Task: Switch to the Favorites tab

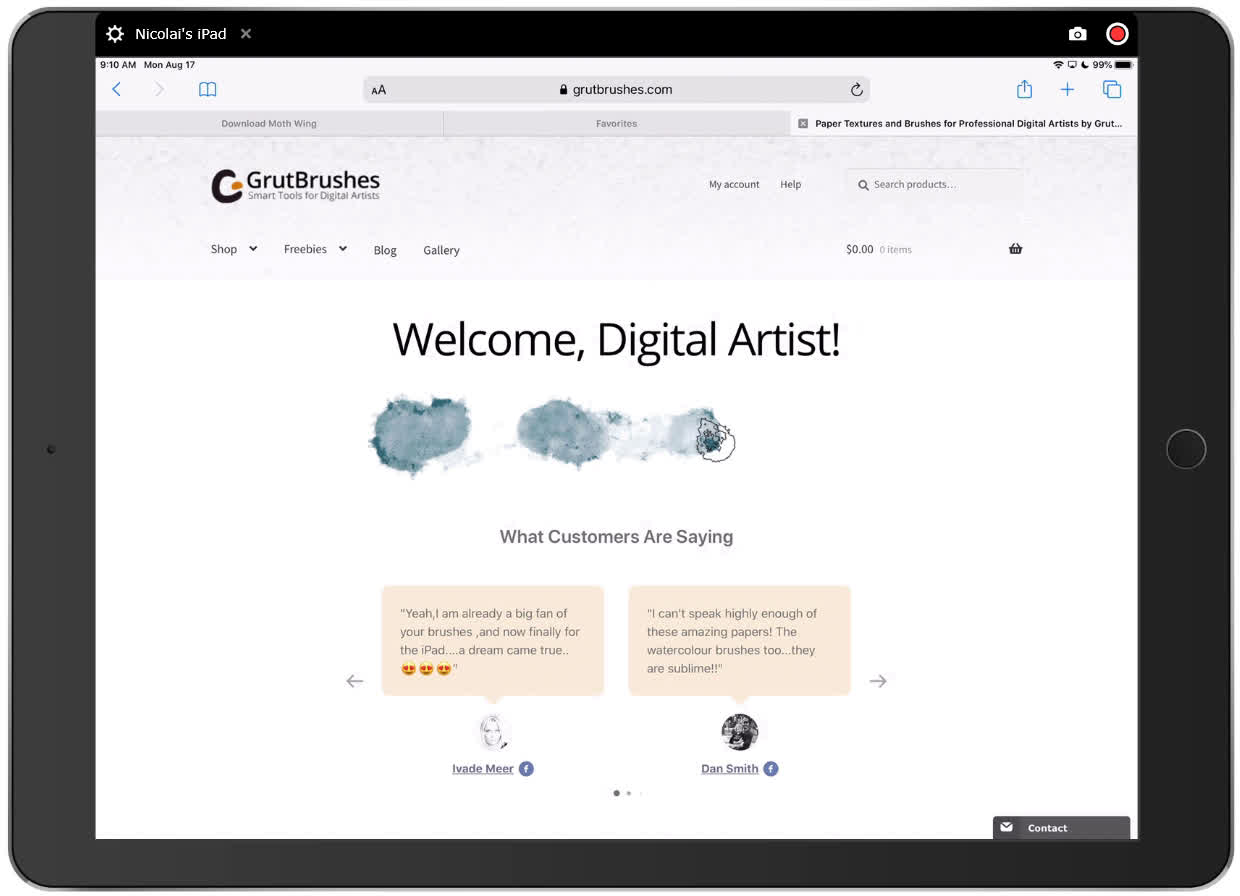Action: [616, 123]
